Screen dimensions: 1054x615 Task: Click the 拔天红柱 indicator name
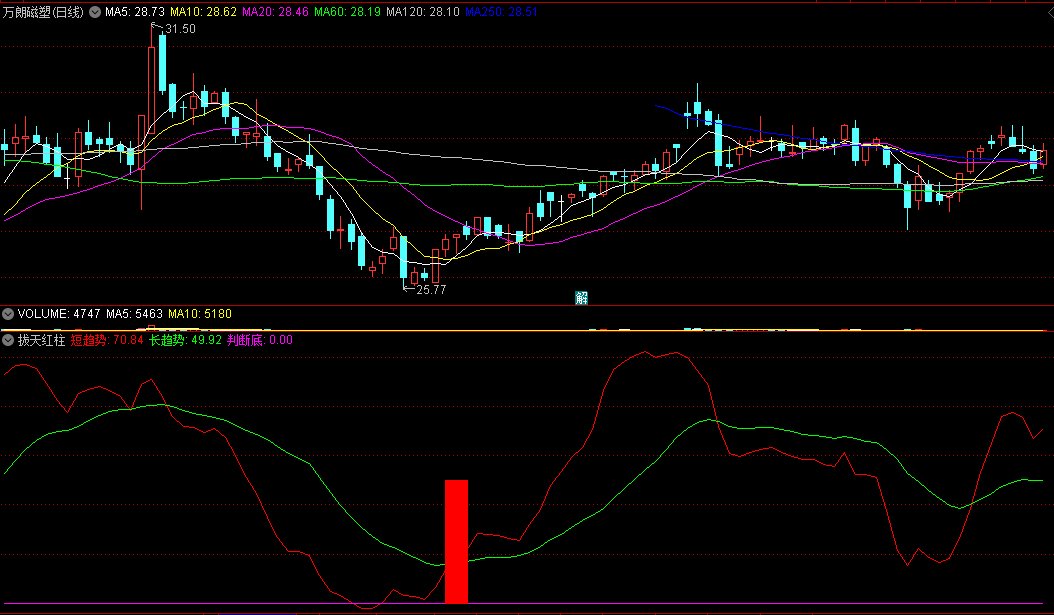click(x=41, y=340)
